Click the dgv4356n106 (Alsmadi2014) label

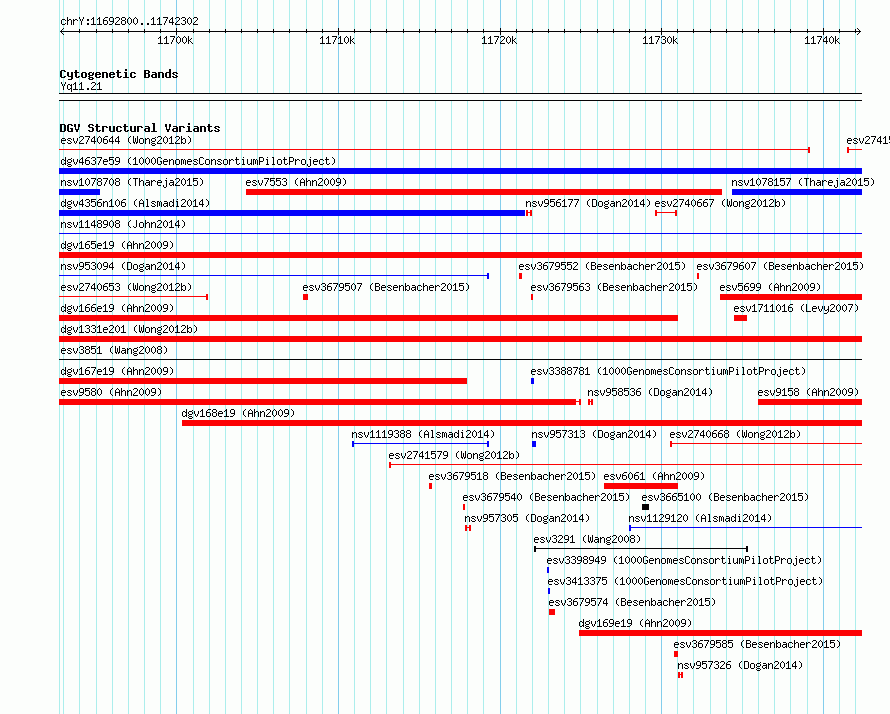point(135,203)
